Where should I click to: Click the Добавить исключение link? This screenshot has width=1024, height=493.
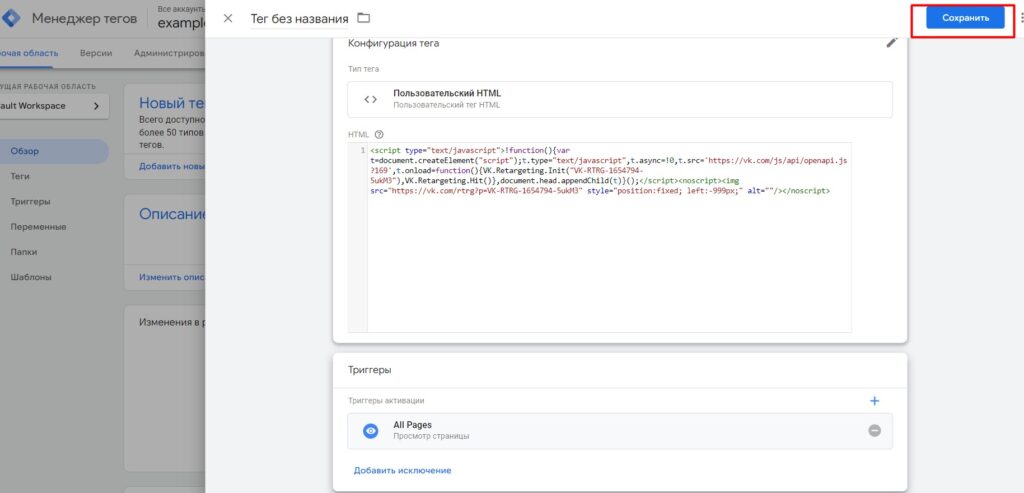pyautogui.click(x=402, y=470)
